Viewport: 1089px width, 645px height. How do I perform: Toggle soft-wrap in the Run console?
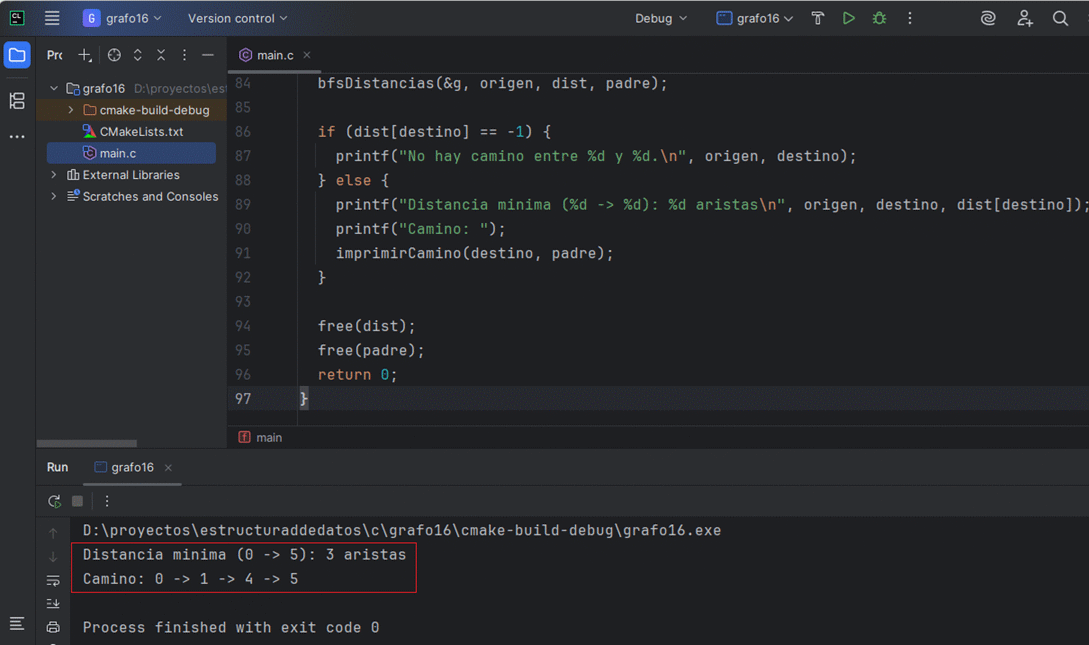point(53,580)
